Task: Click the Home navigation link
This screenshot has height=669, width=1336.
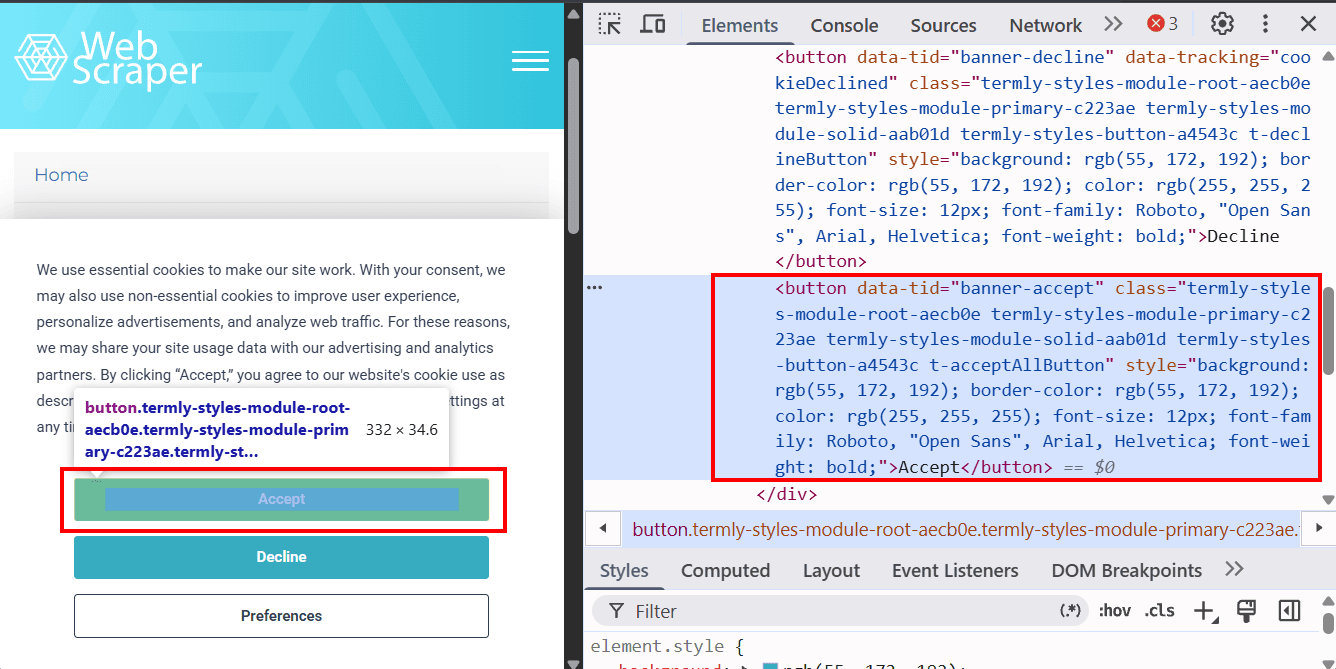Action: click(61, 175)
